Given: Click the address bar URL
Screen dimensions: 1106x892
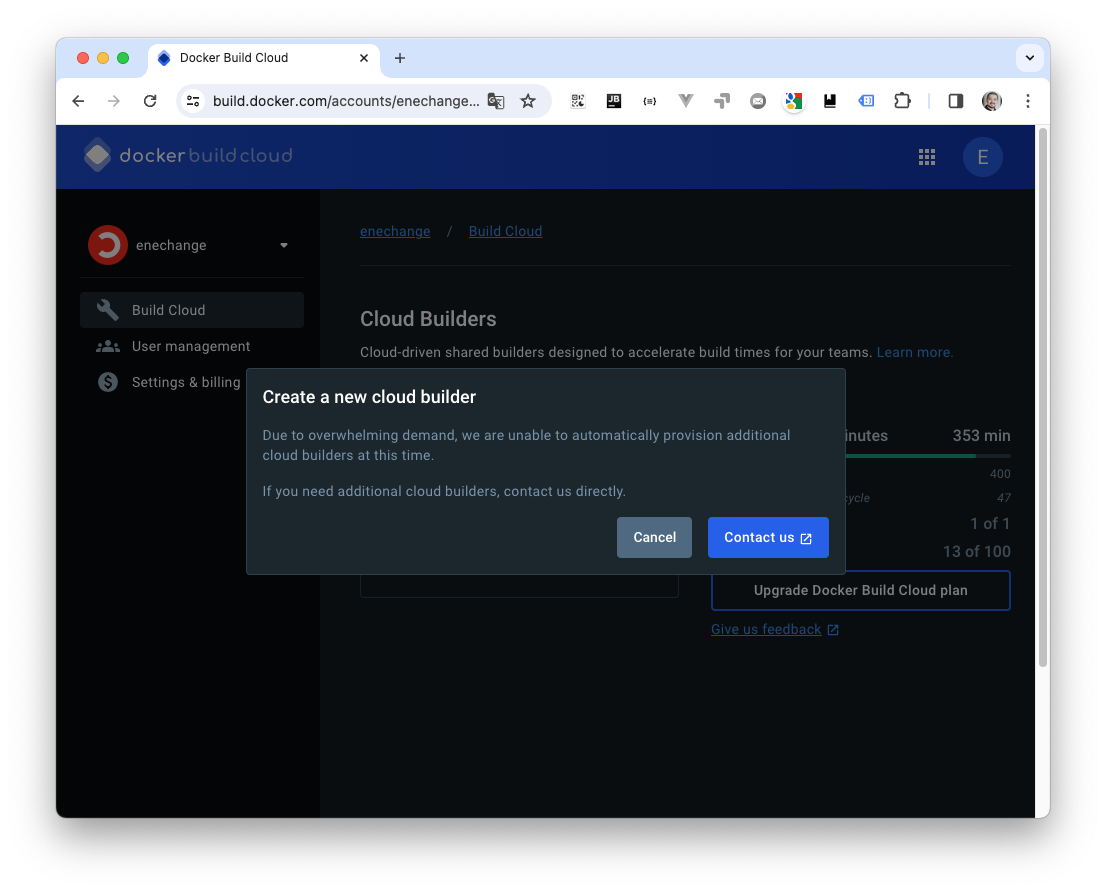Looking at the screenshot, I should coord(346,101).
